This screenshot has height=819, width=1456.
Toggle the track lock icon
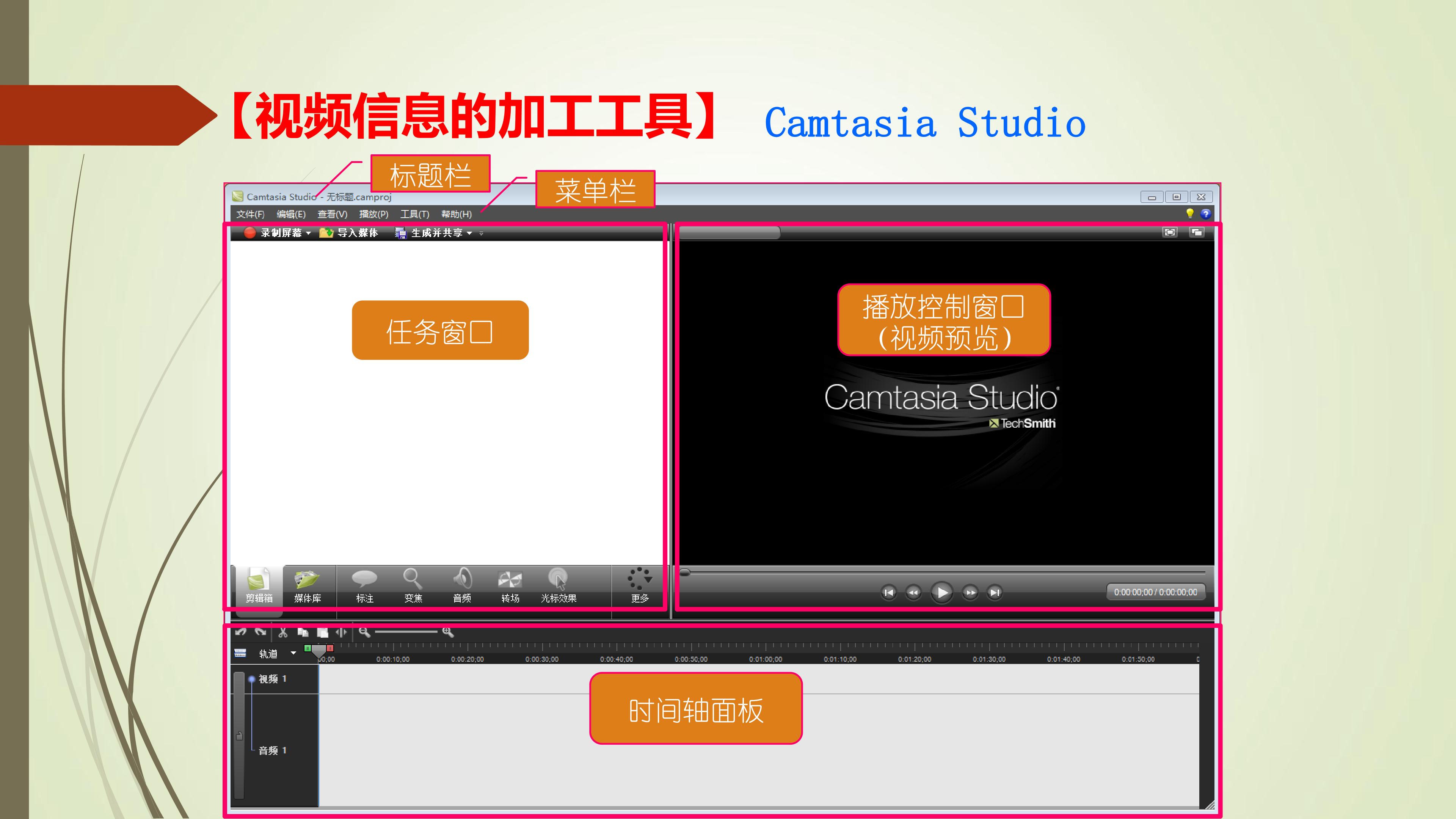(239, 736)
